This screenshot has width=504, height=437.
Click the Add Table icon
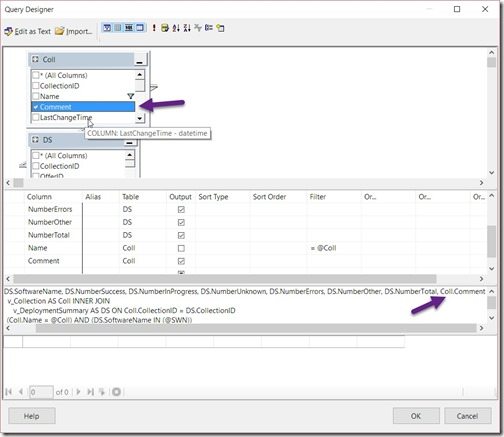click(x=220, y=28)
